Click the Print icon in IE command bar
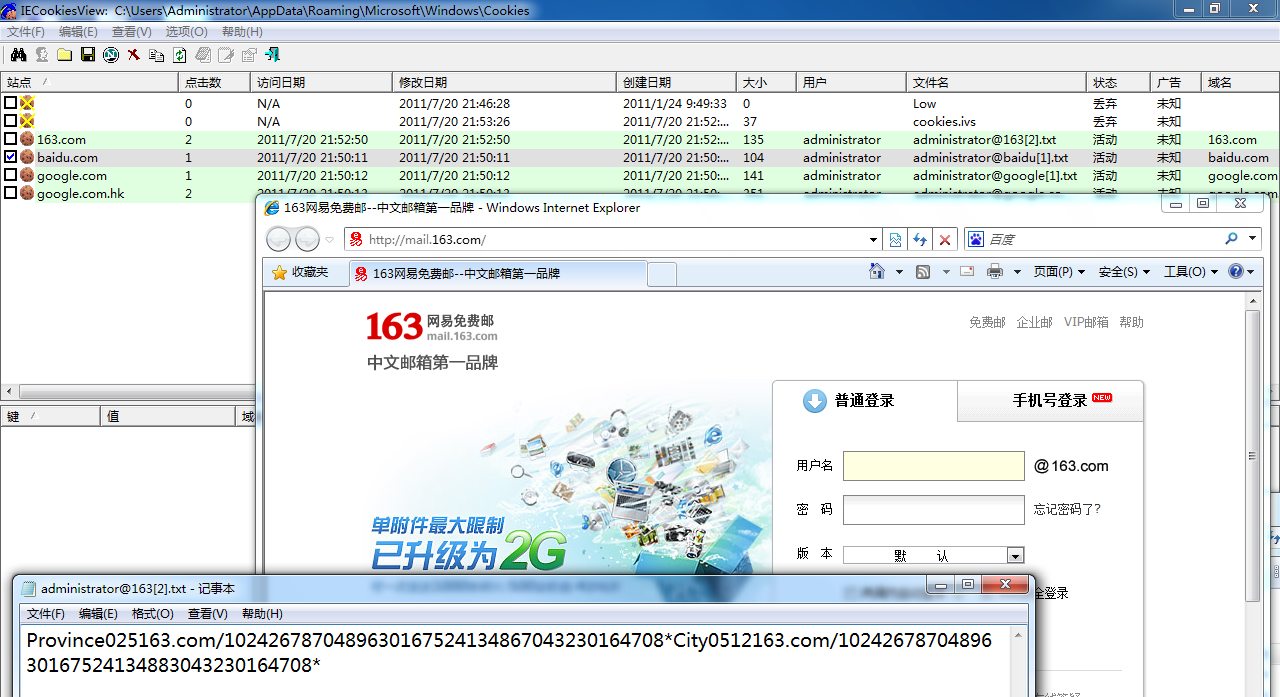Image resolution: width=1280 pixels, height=697 pixels. tap(995, 271)
